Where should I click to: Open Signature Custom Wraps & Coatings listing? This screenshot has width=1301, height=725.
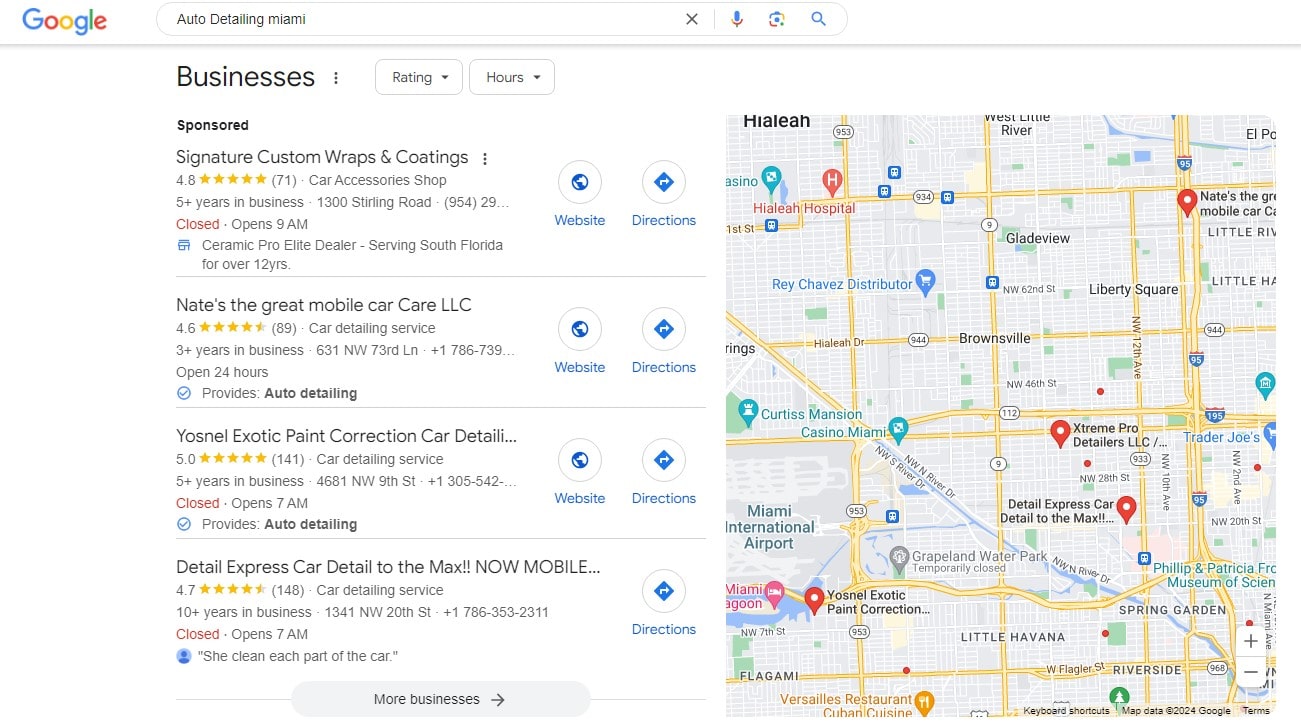(x=322, y=157)
